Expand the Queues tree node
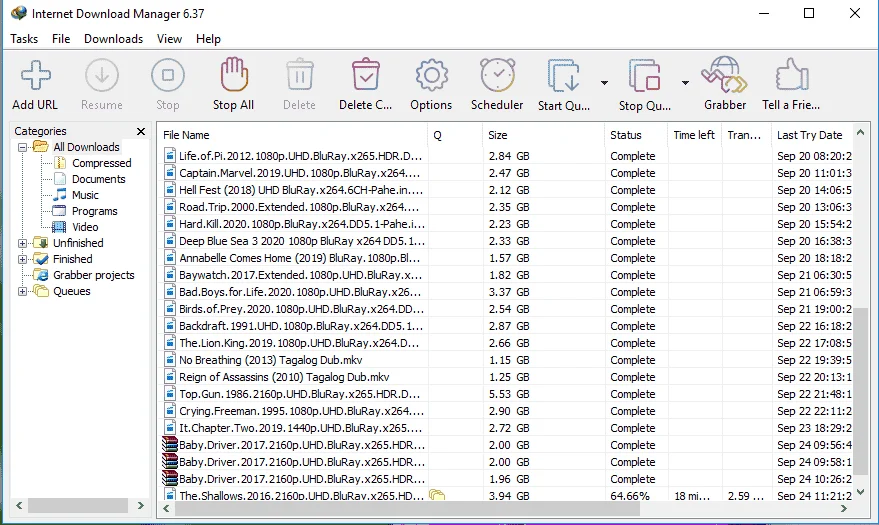 [x=22, y=291]
